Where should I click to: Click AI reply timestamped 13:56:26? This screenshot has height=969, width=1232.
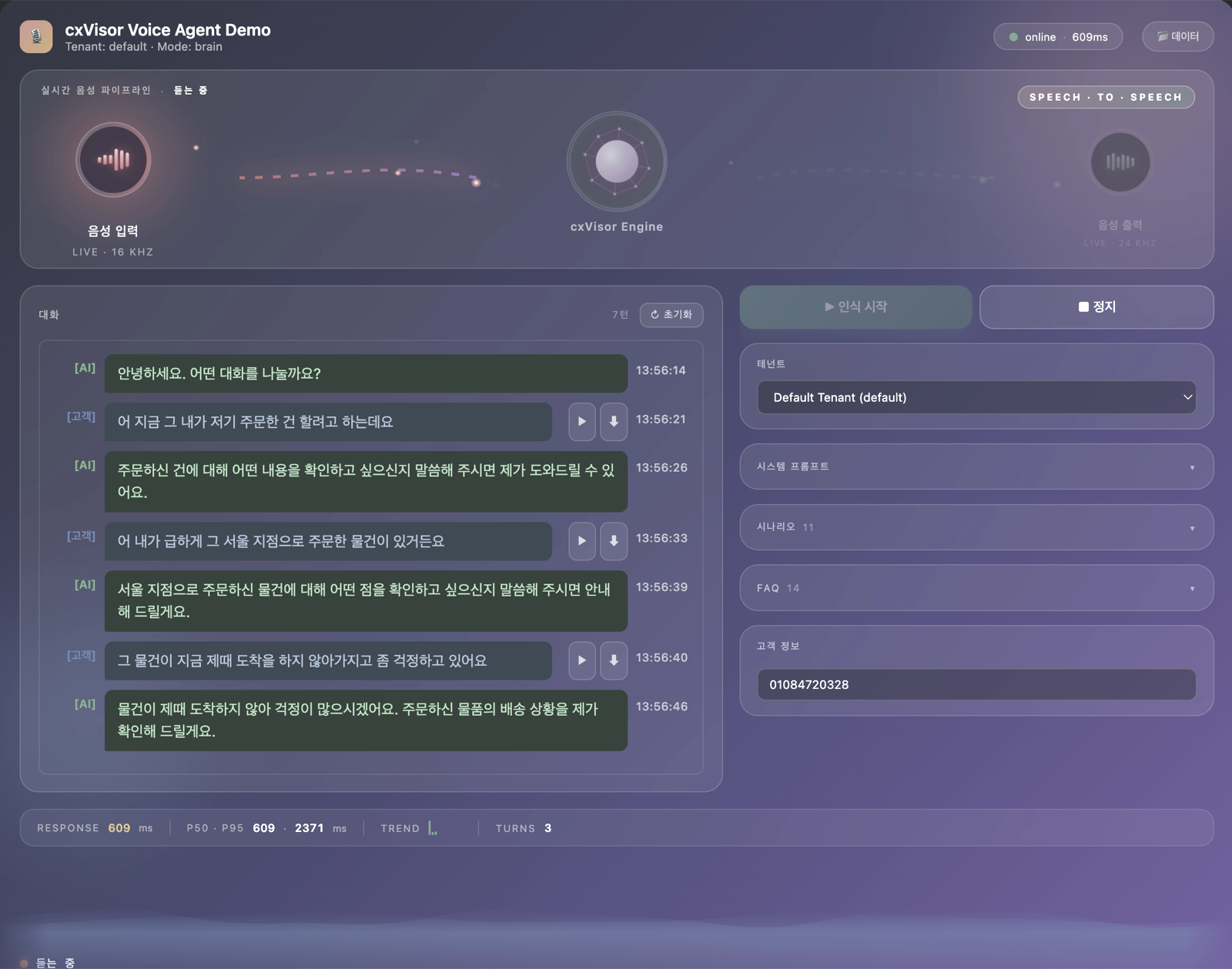click(x=366, y=481)
